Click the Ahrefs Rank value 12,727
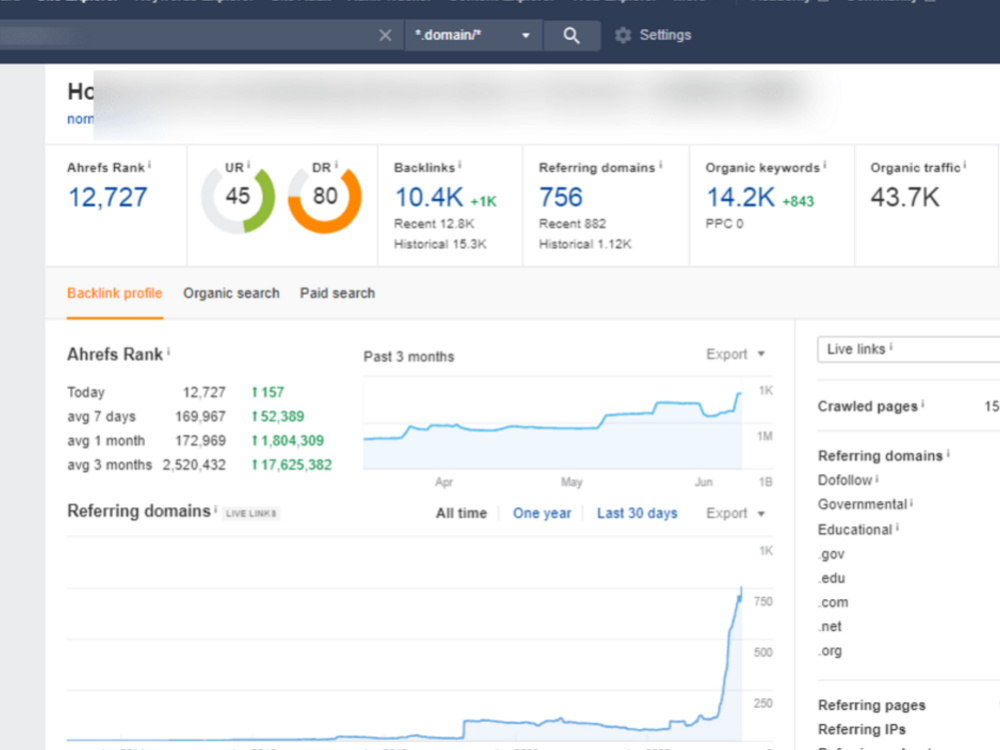This screenshot has height=750, width=1000. pyautogui.click(x=108, y=197)
